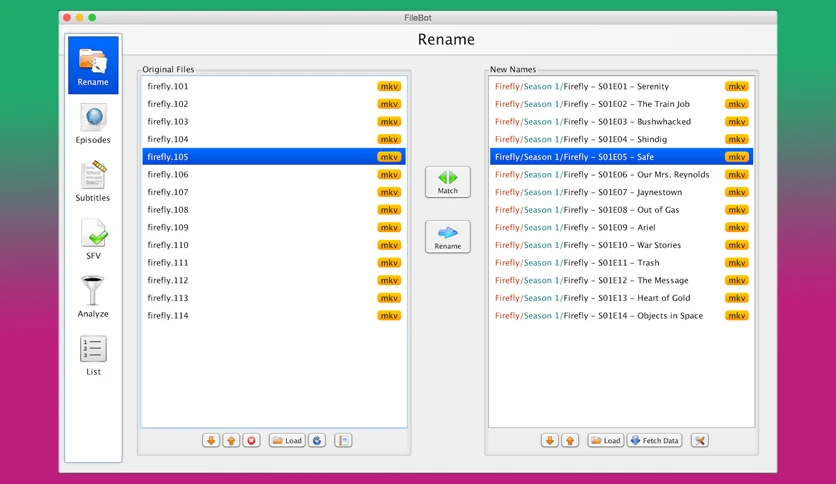Open the SFV checksum panel
This screenshot has height=484, width=836.
pos(93,239)
